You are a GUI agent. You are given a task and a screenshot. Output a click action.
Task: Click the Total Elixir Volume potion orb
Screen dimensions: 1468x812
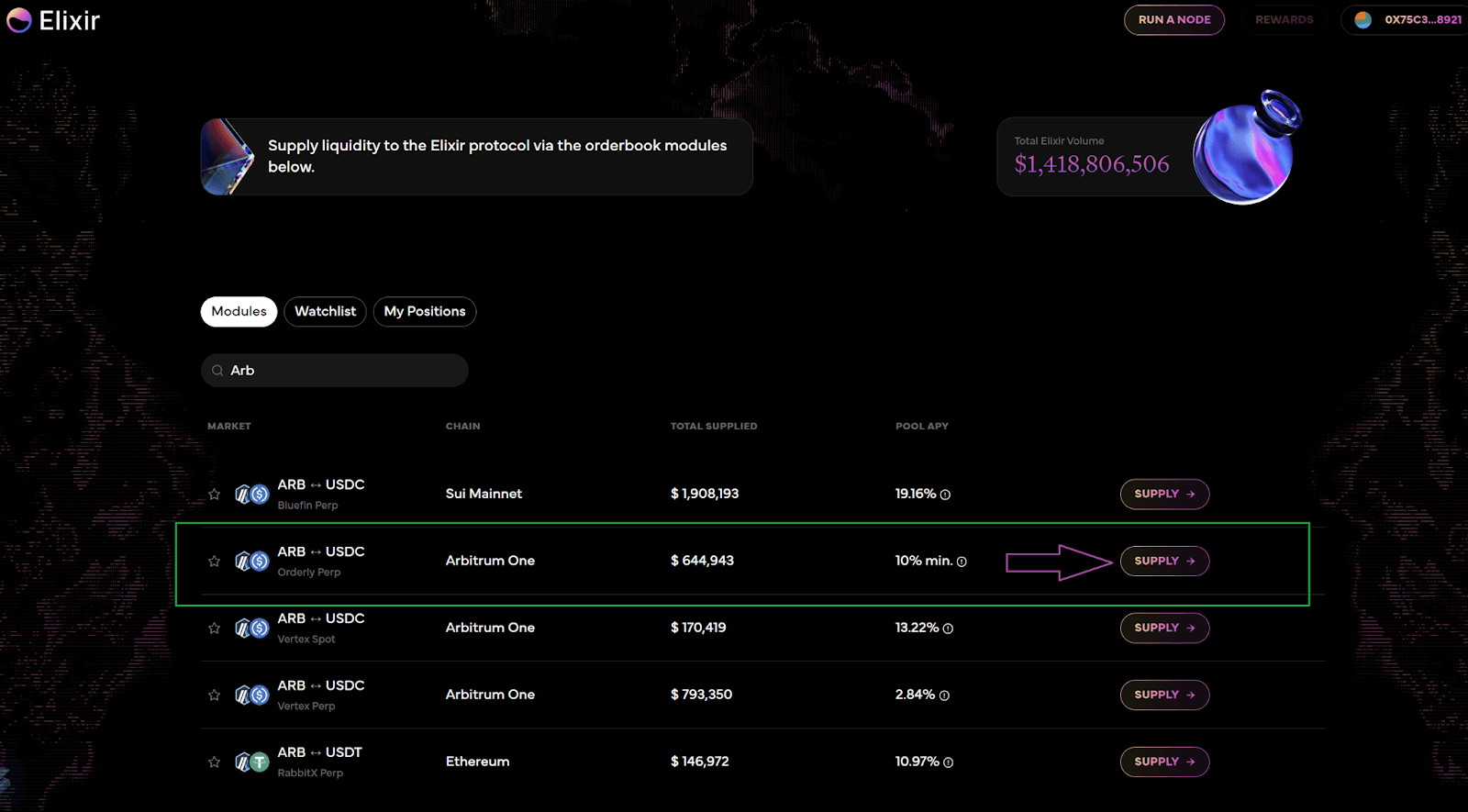(x=1247, y=147)
